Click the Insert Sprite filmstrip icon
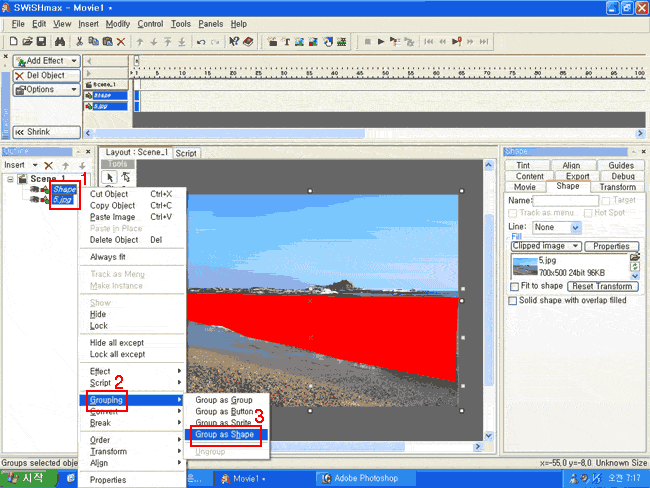Image resolution: width=650 pixels, height=488 pixels. tap(341, 41)
